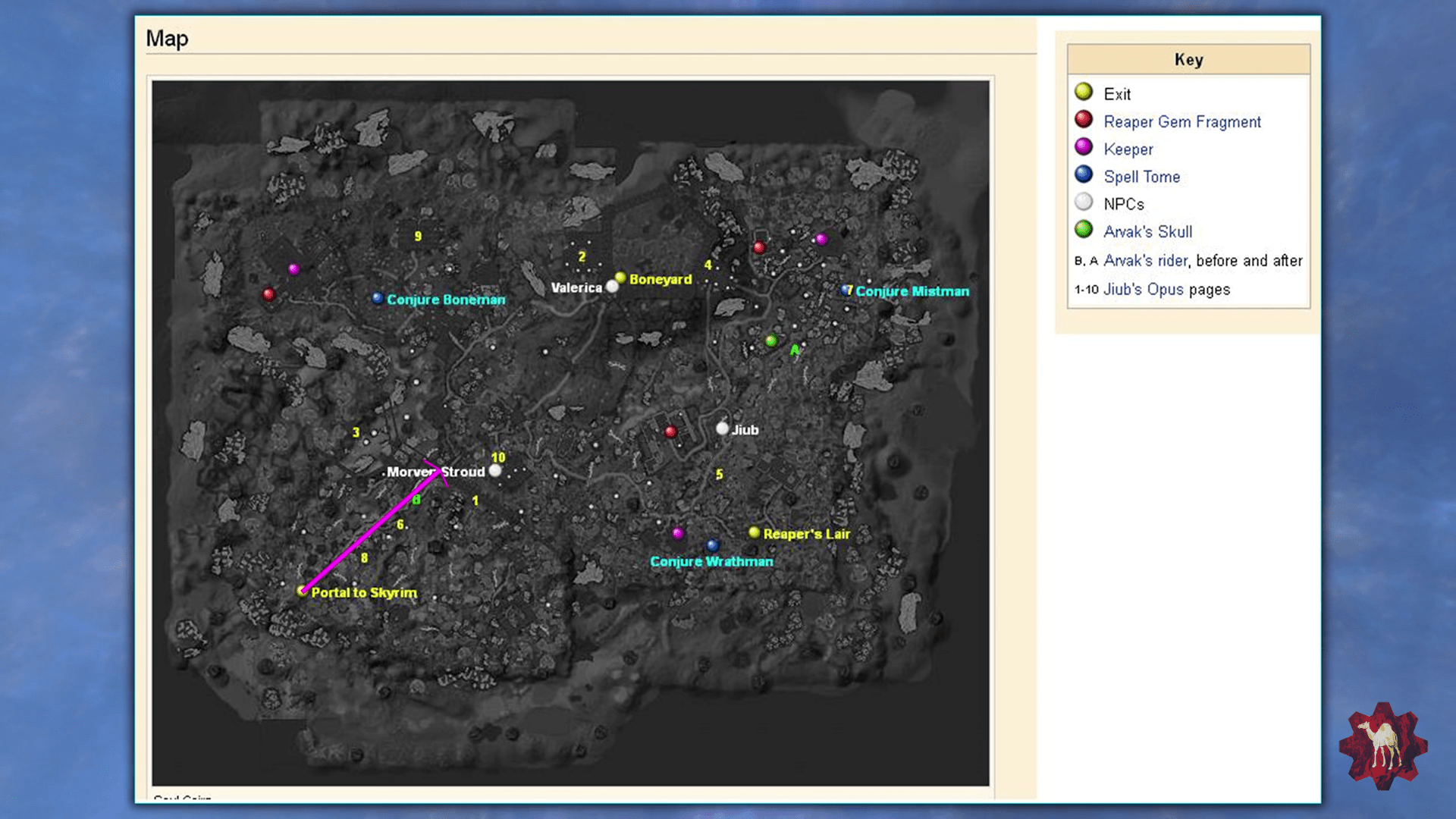Click Jiub's Opus page 9 number

[x=418, y=236]
